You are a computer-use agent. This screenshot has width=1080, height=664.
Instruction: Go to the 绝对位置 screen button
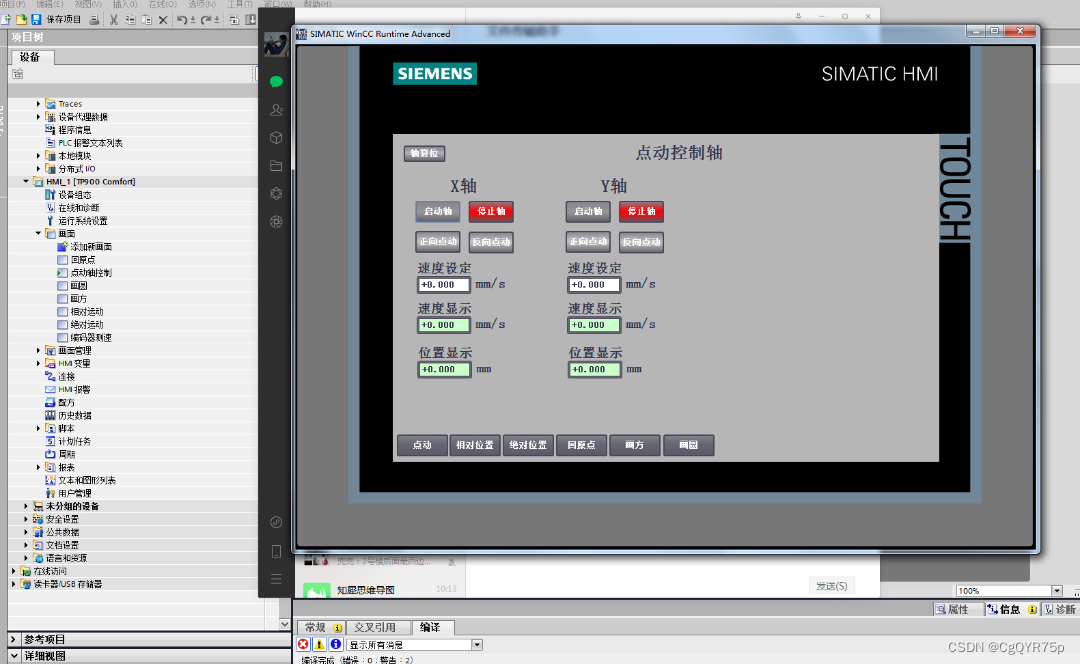click(528, 445)
